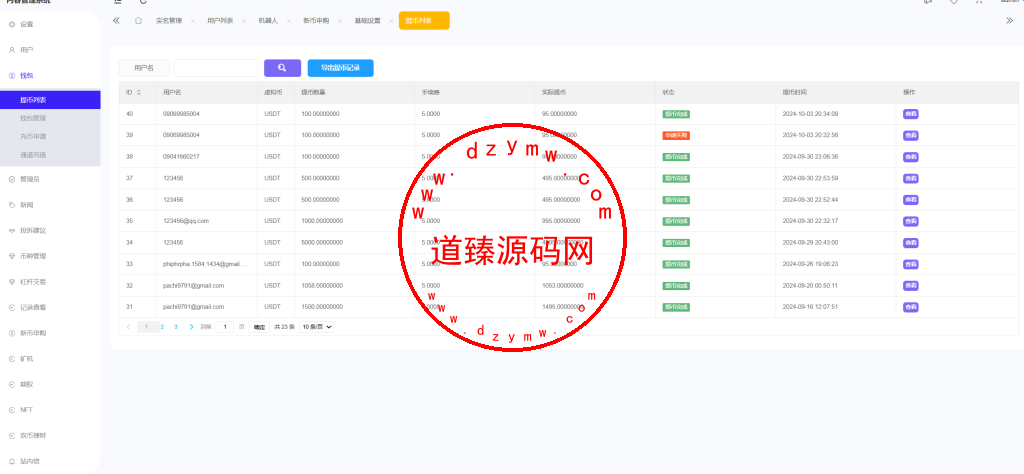
Task: View details for withdrawal ID 37
Action: (x=910, y=178)
